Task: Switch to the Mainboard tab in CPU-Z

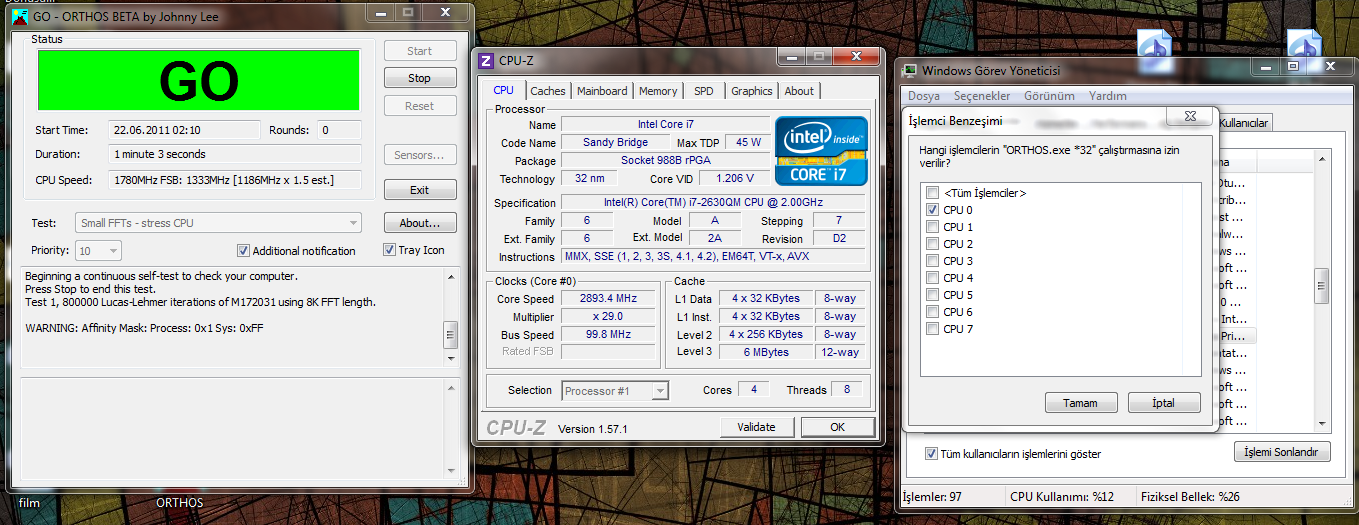Action: tap(602, 91)
